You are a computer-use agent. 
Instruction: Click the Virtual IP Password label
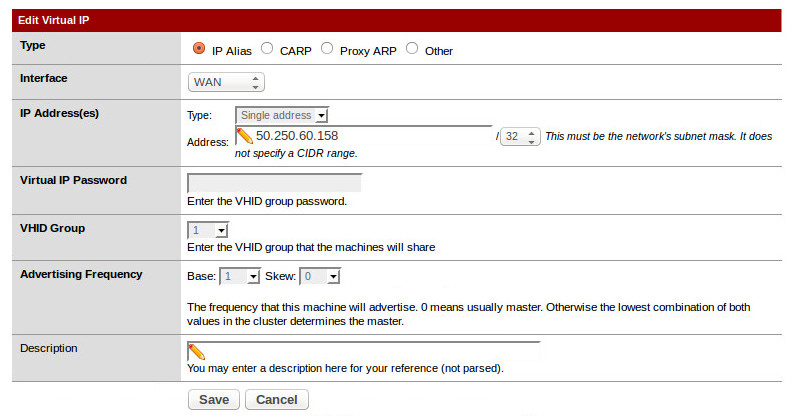tap(74, 180)
